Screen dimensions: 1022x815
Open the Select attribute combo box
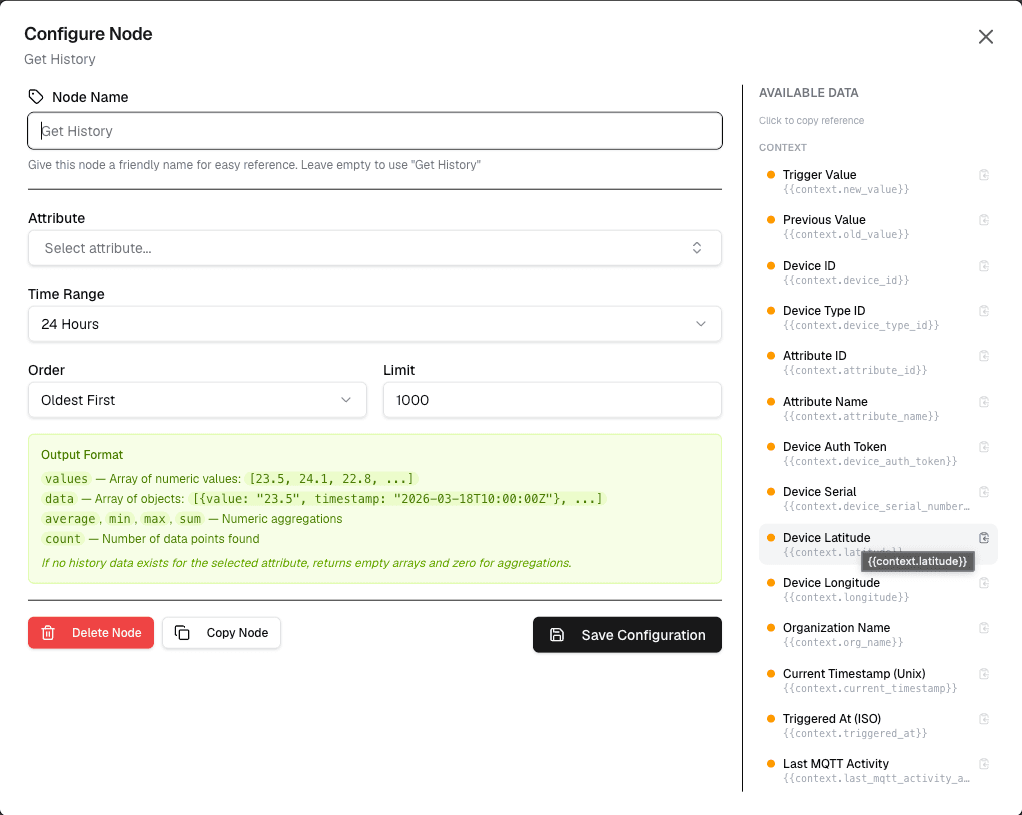[375, 248]
